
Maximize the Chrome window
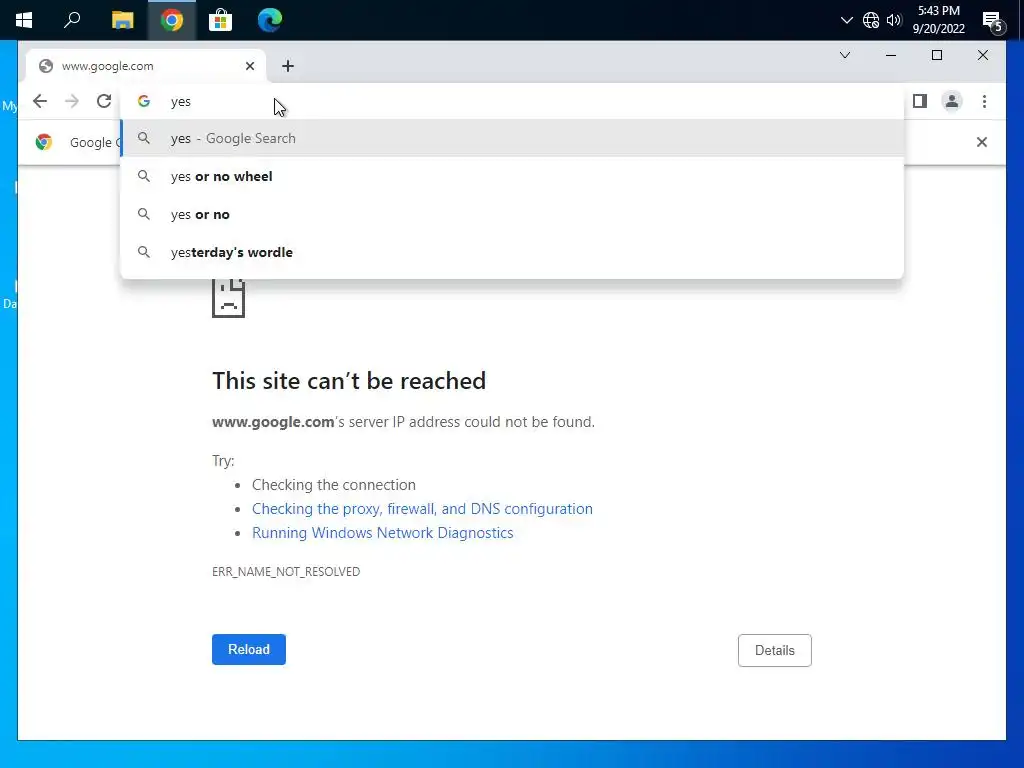(936, 56)
